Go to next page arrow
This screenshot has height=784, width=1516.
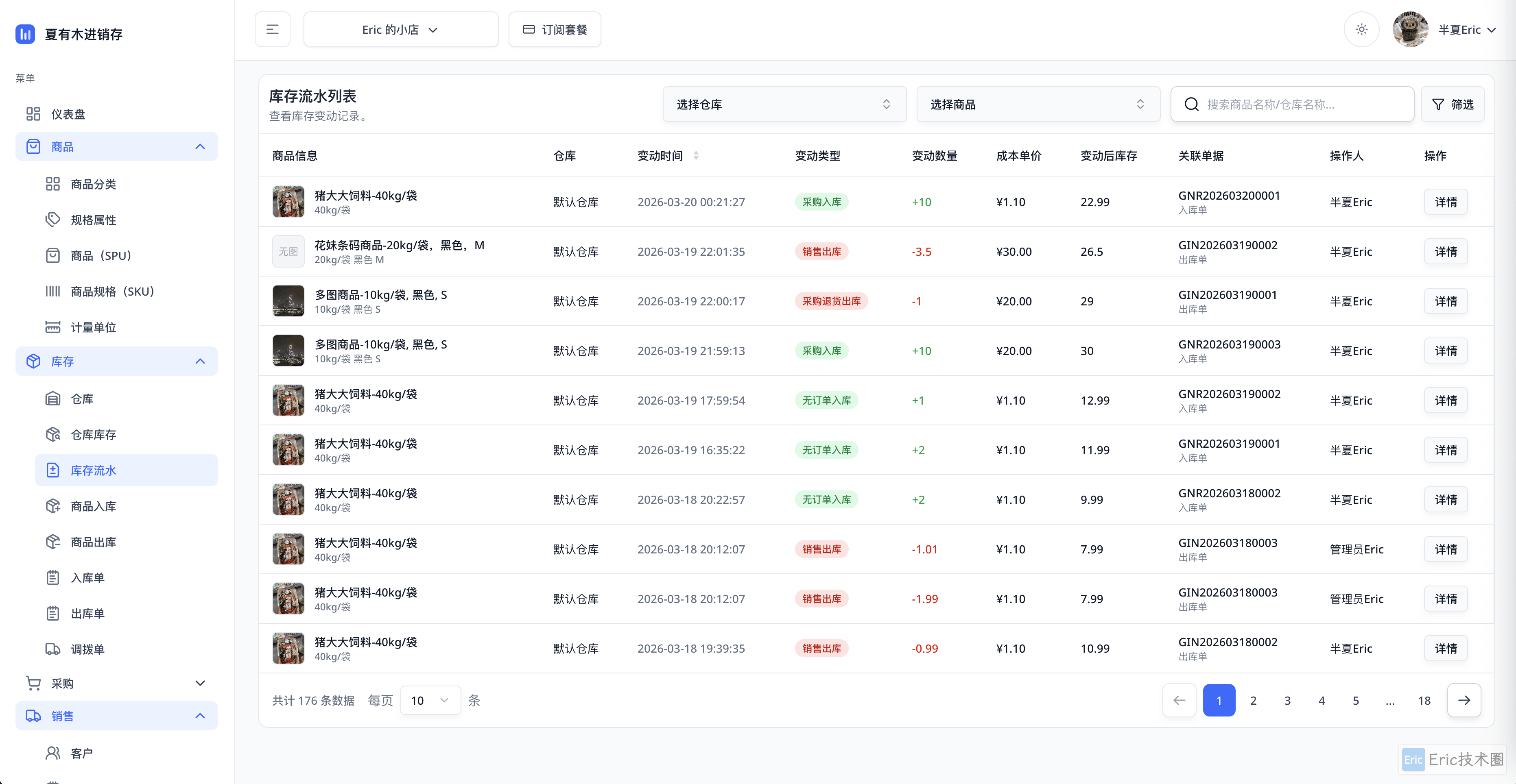tap(1464, 700)
